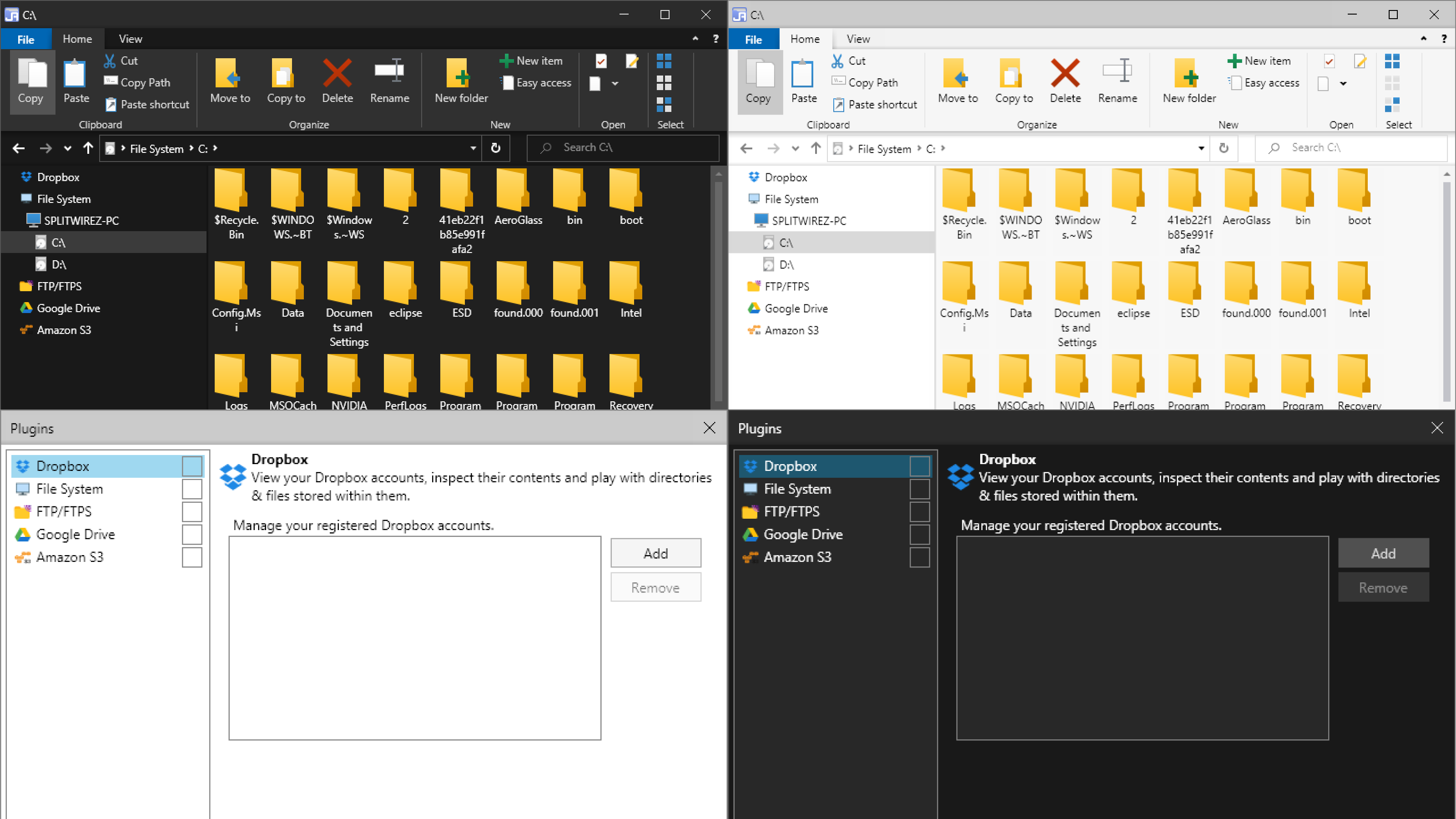Select the Cut scissors icon
Image resolution: width=1456 pixels, height=819 pixels.
tap(109, 60)
